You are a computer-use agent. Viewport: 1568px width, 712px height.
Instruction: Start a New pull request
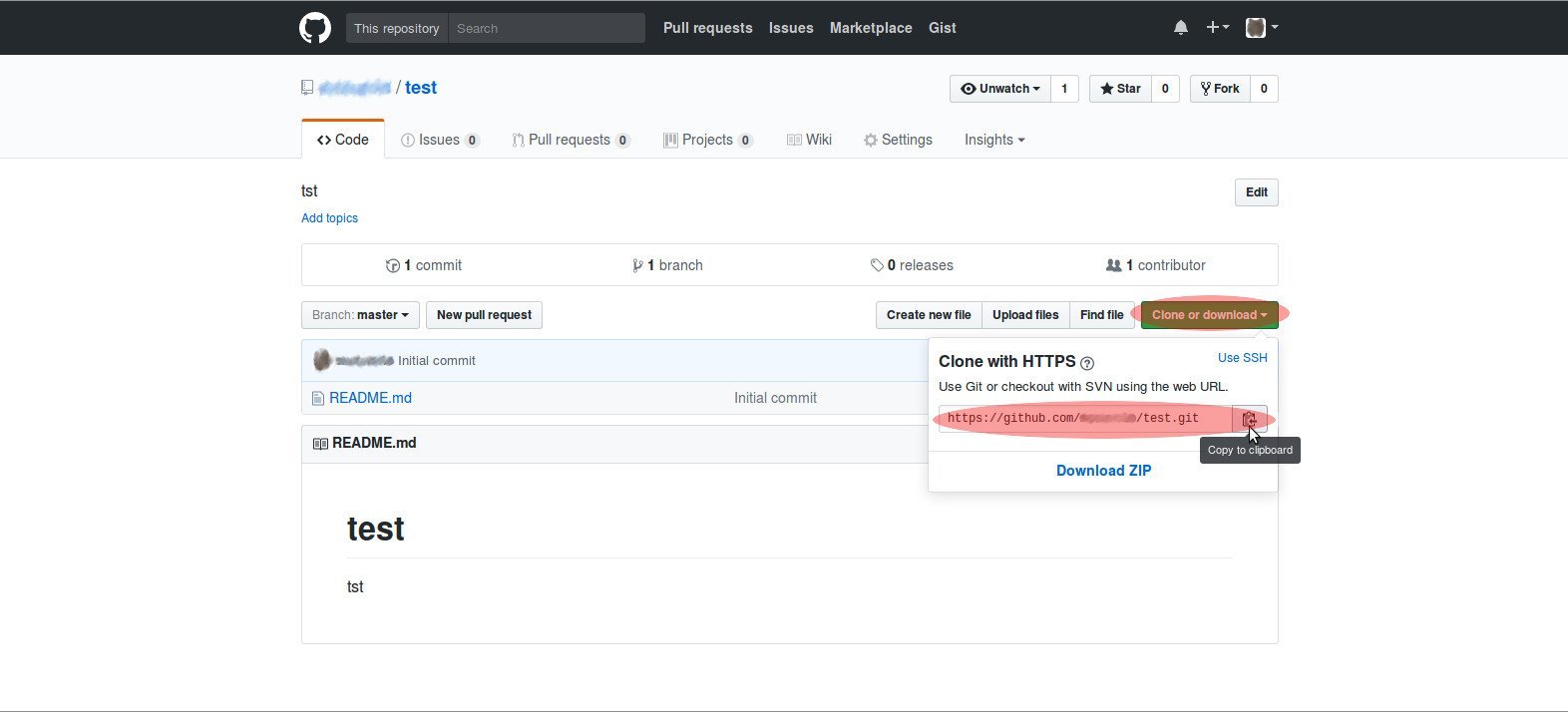coord(484,315)
